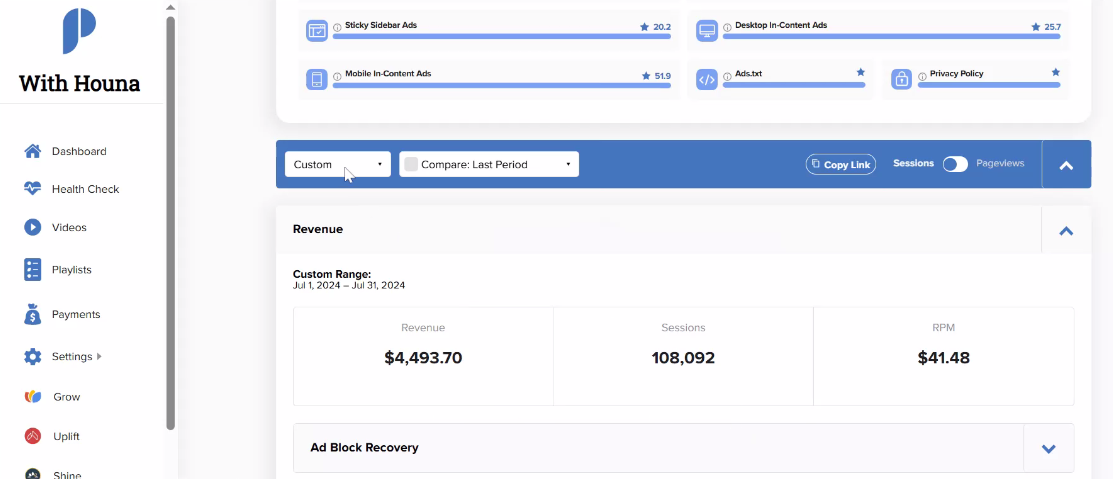The image size is (1113, 479).
Task: Expand the Ad Block Recovery section
Action: tap(1048, 448)
